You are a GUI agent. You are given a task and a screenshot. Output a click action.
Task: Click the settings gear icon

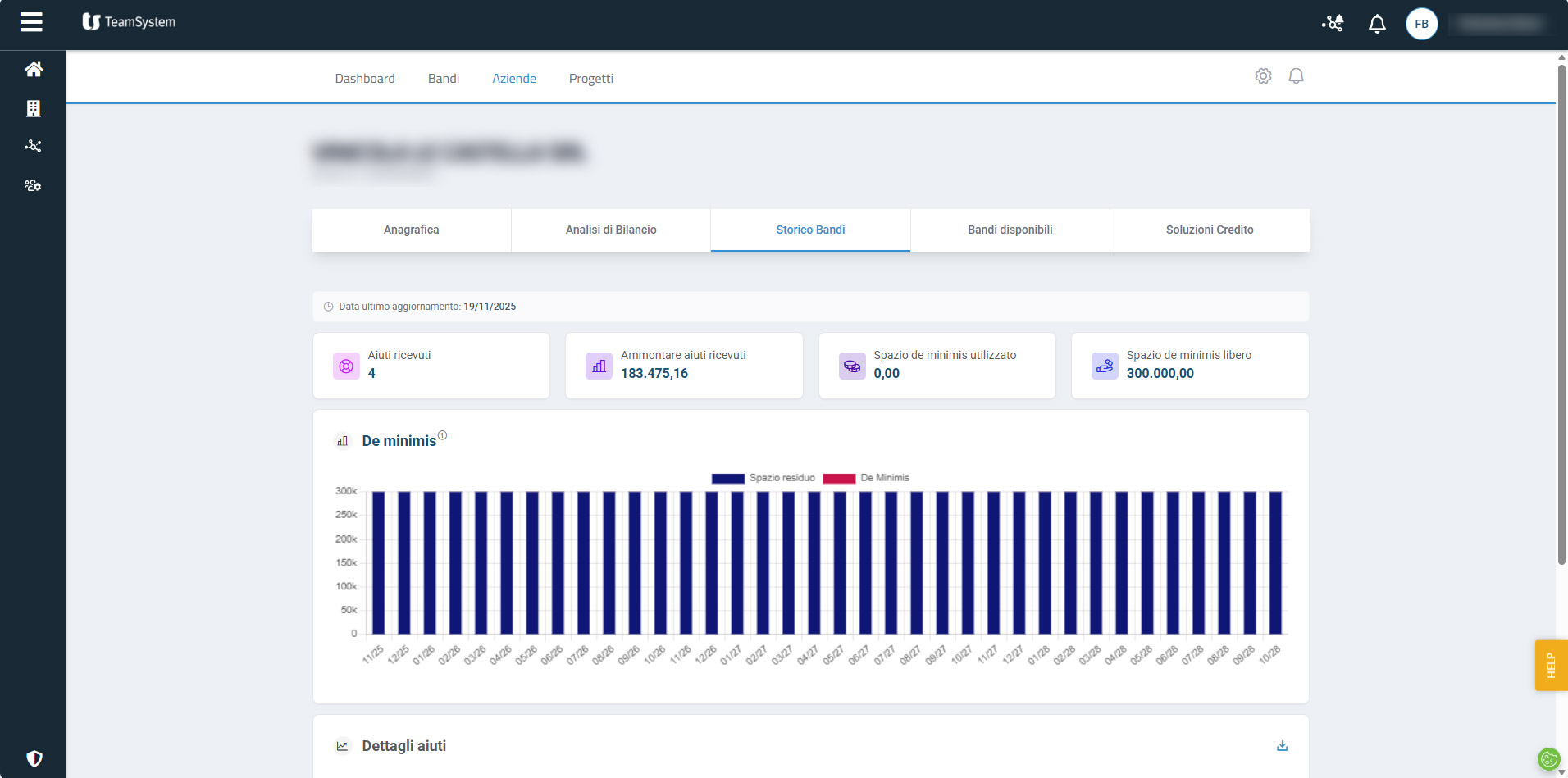1263,76
